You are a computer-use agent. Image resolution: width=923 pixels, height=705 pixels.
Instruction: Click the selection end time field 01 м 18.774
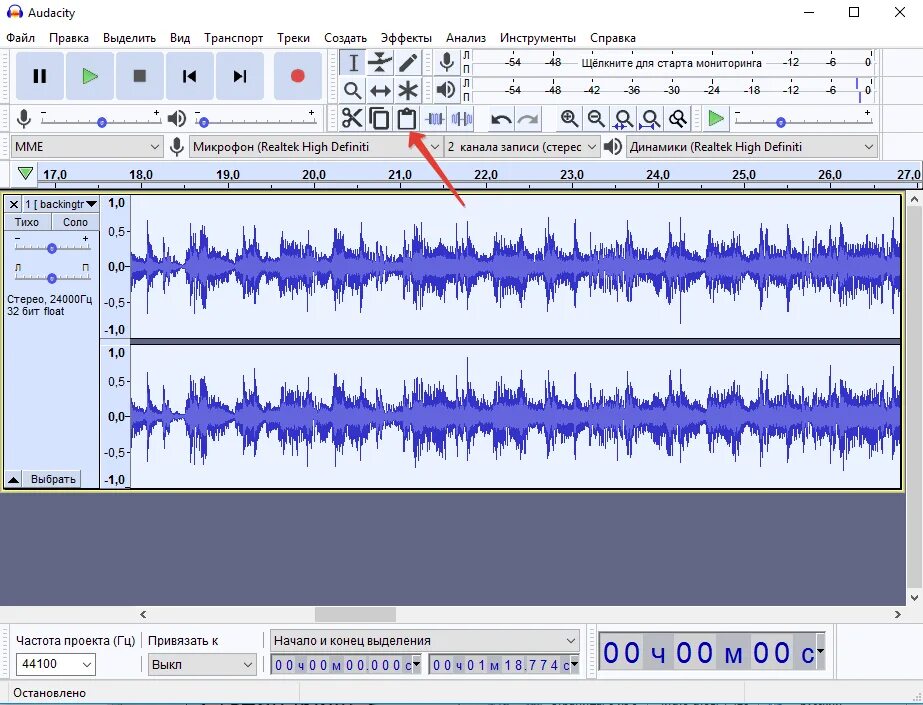point(504,666)
